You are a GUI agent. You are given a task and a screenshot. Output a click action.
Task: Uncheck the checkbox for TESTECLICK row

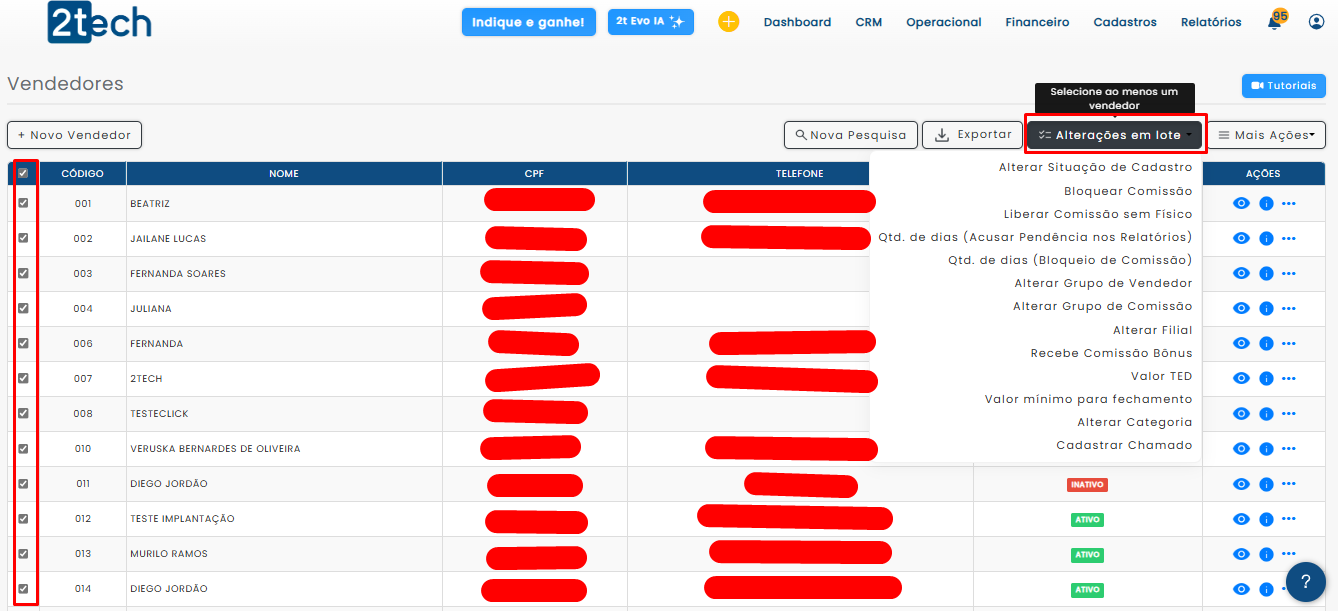pyautogui.click(x=23, y=413)
